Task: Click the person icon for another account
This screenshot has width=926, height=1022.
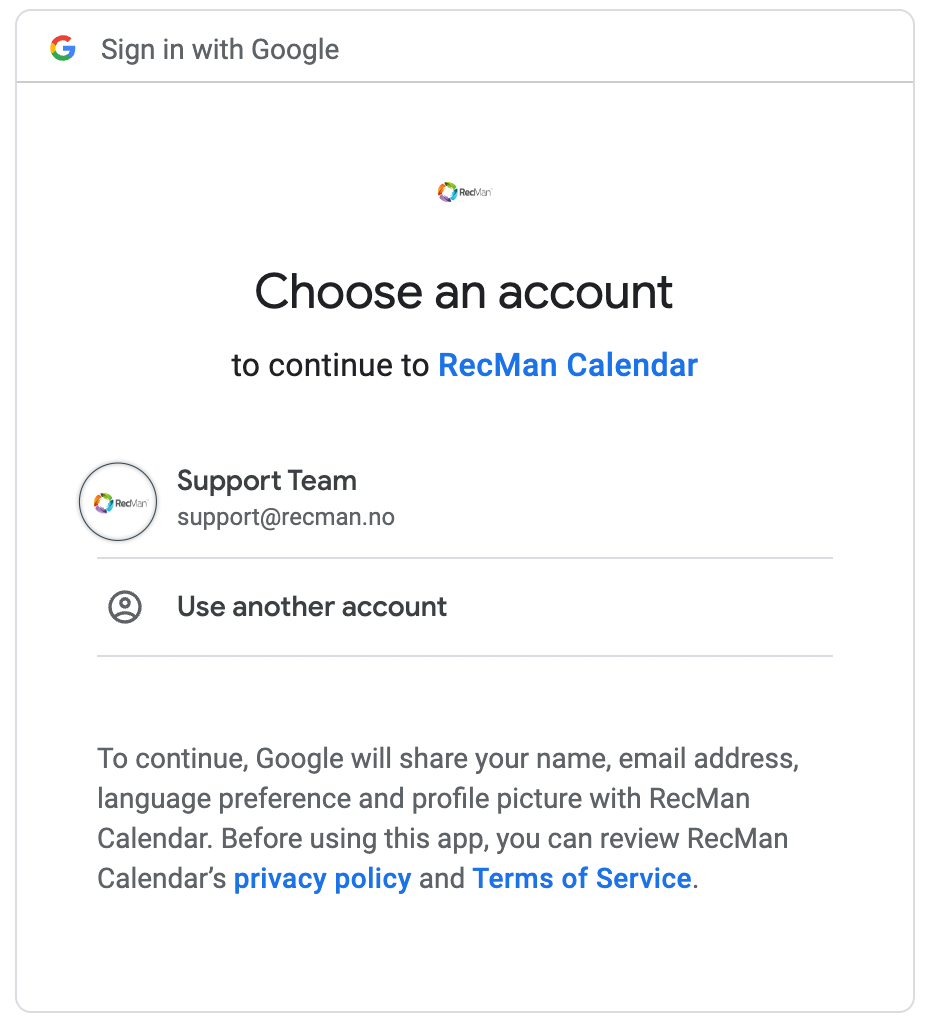Action: coord(125,607)
